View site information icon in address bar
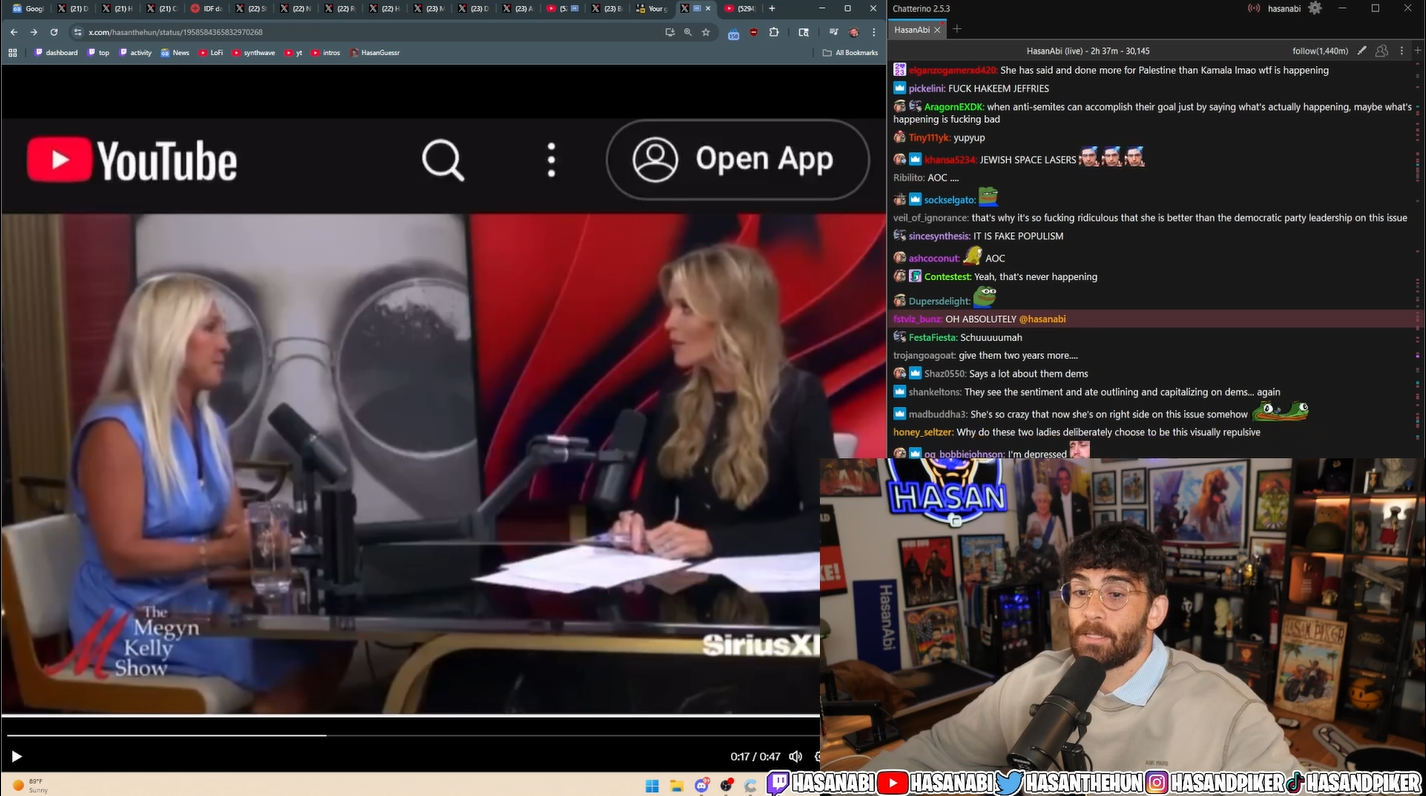This screenshot has width=1426, height=796. click(78, 32)
